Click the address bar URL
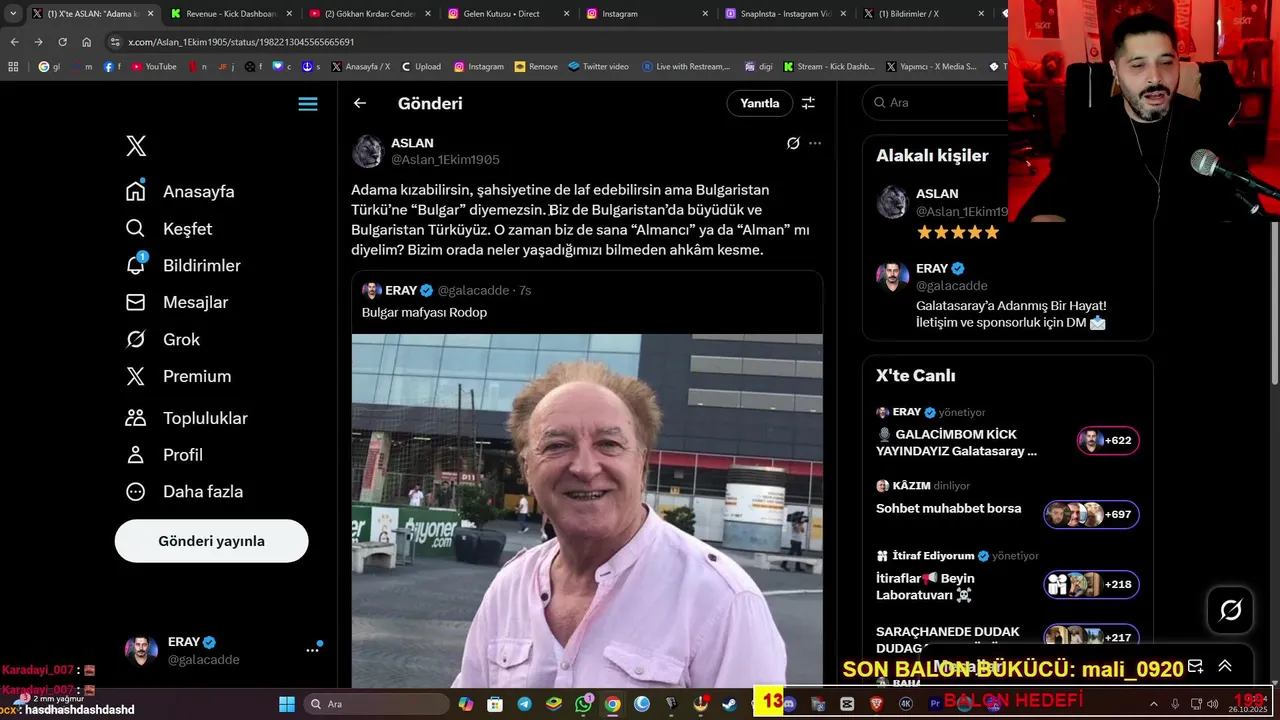1280x720 pixels. [241, 42]
